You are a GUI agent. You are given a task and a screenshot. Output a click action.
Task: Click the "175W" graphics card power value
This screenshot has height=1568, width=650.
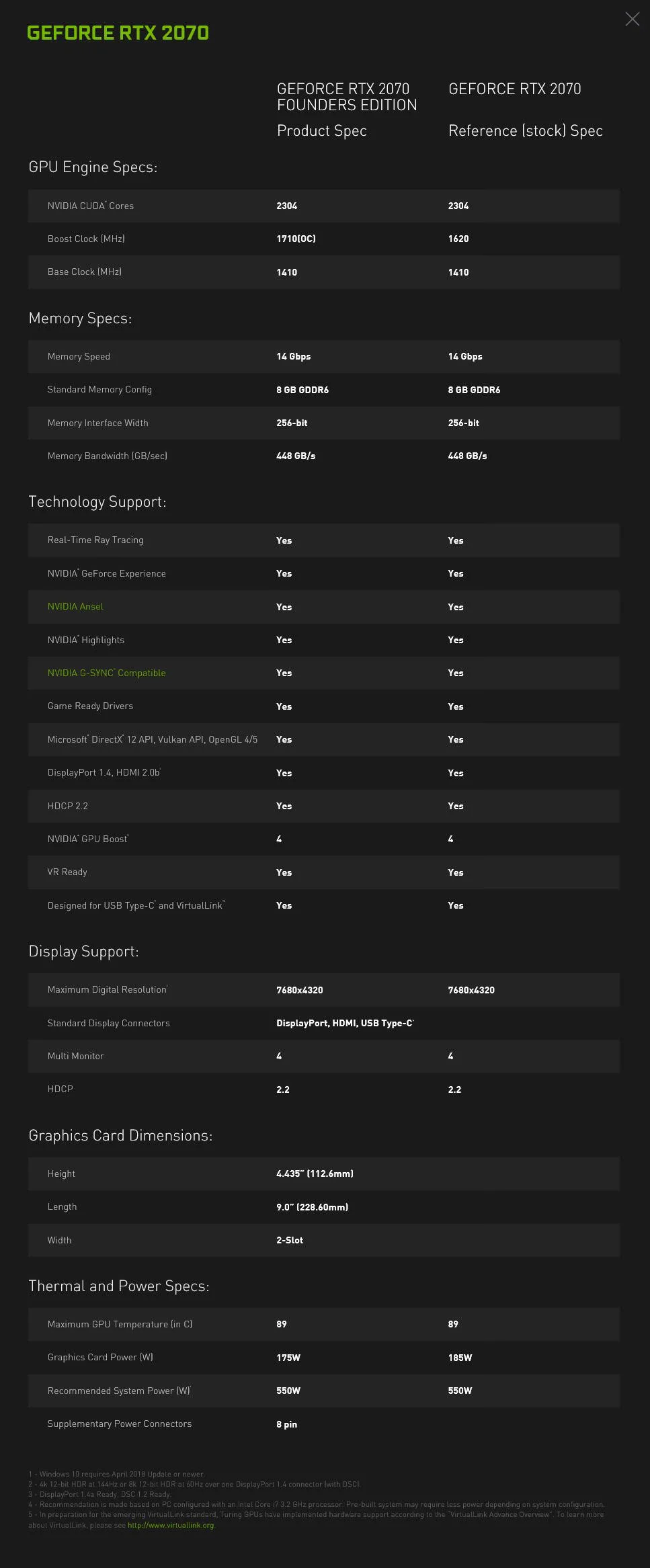[x=288, y=1358]
